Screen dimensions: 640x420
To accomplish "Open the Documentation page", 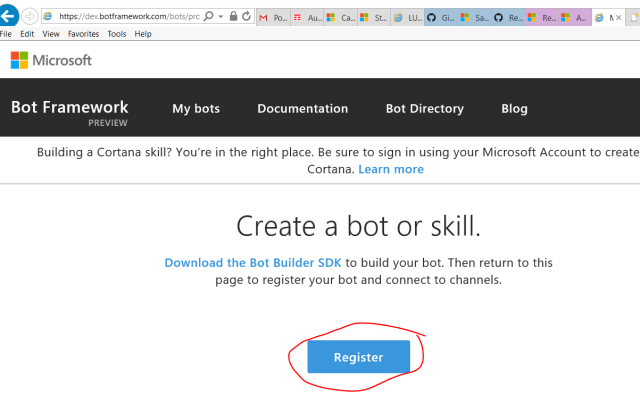I will pos(302,109).
